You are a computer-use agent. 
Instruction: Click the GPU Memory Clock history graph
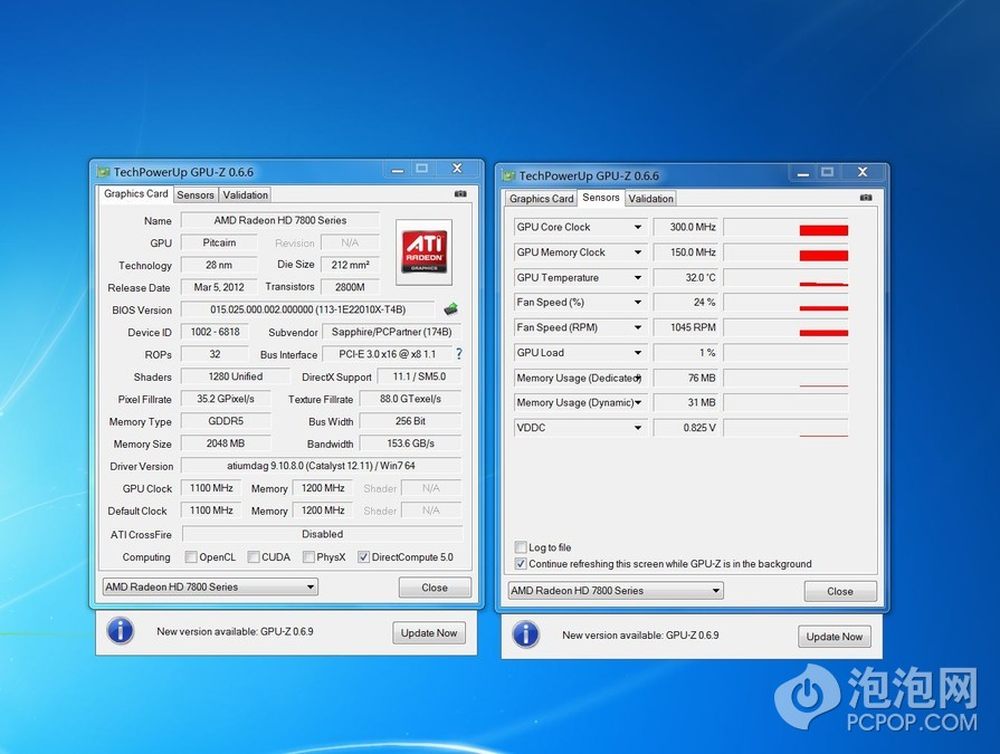point(786,253)
